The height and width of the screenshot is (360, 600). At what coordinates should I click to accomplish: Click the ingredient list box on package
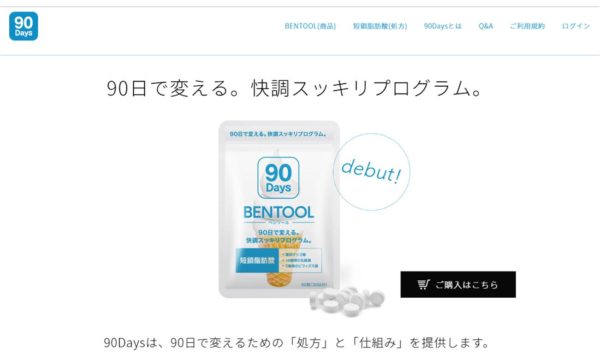click(x=300, y=260)
